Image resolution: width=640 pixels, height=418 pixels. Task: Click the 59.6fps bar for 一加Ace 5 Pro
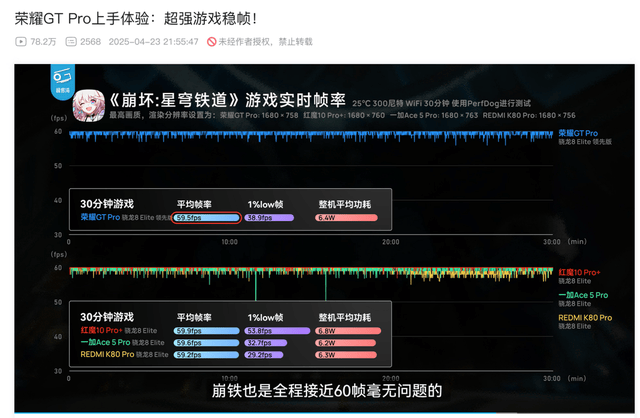coord(207,343)
